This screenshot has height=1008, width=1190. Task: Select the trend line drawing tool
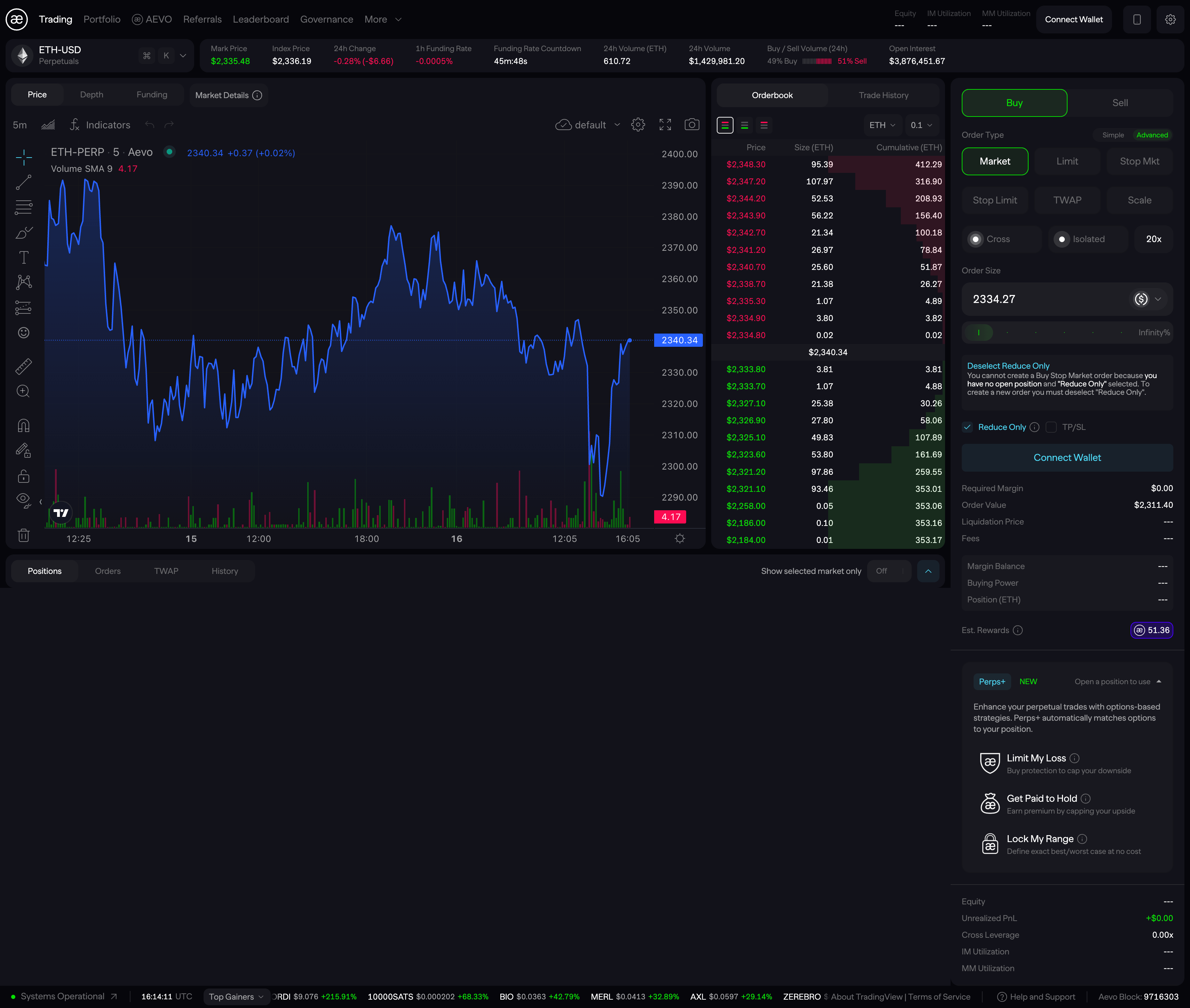(x=23, y=183)
